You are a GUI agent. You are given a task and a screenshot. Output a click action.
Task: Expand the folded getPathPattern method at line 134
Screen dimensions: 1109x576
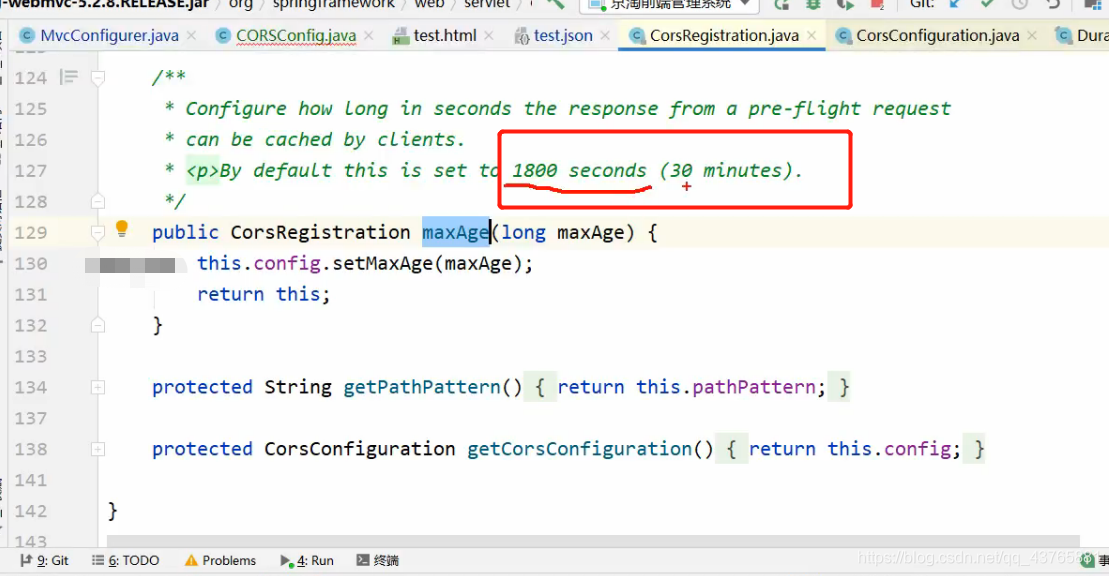click(x=98, y=387)
